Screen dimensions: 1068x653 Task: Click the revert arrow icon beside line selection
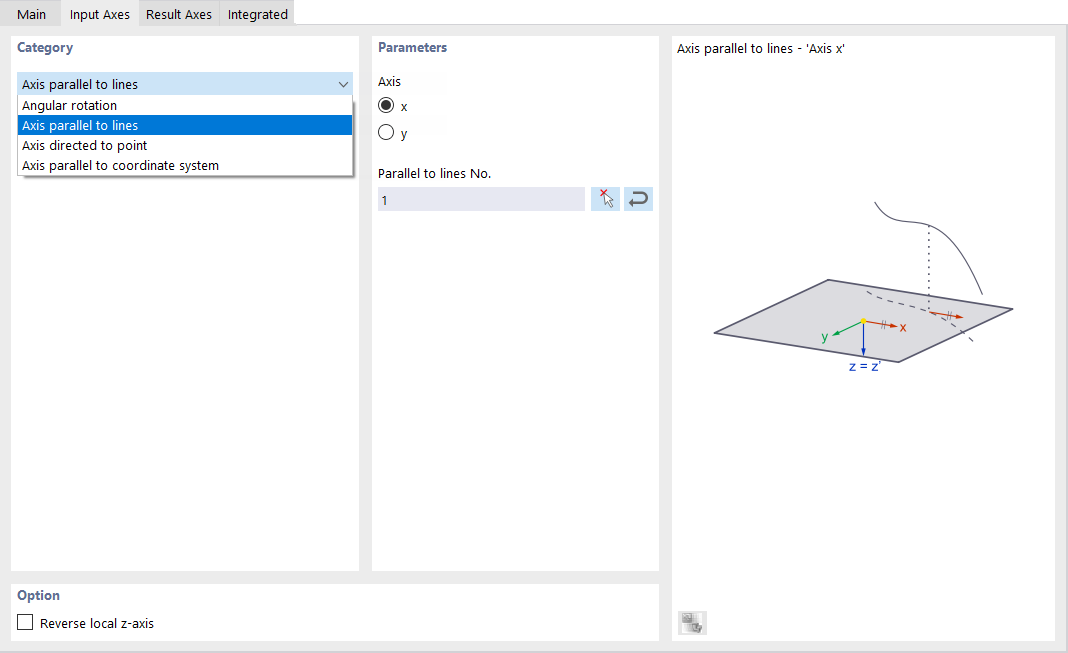tap(638, 198)
